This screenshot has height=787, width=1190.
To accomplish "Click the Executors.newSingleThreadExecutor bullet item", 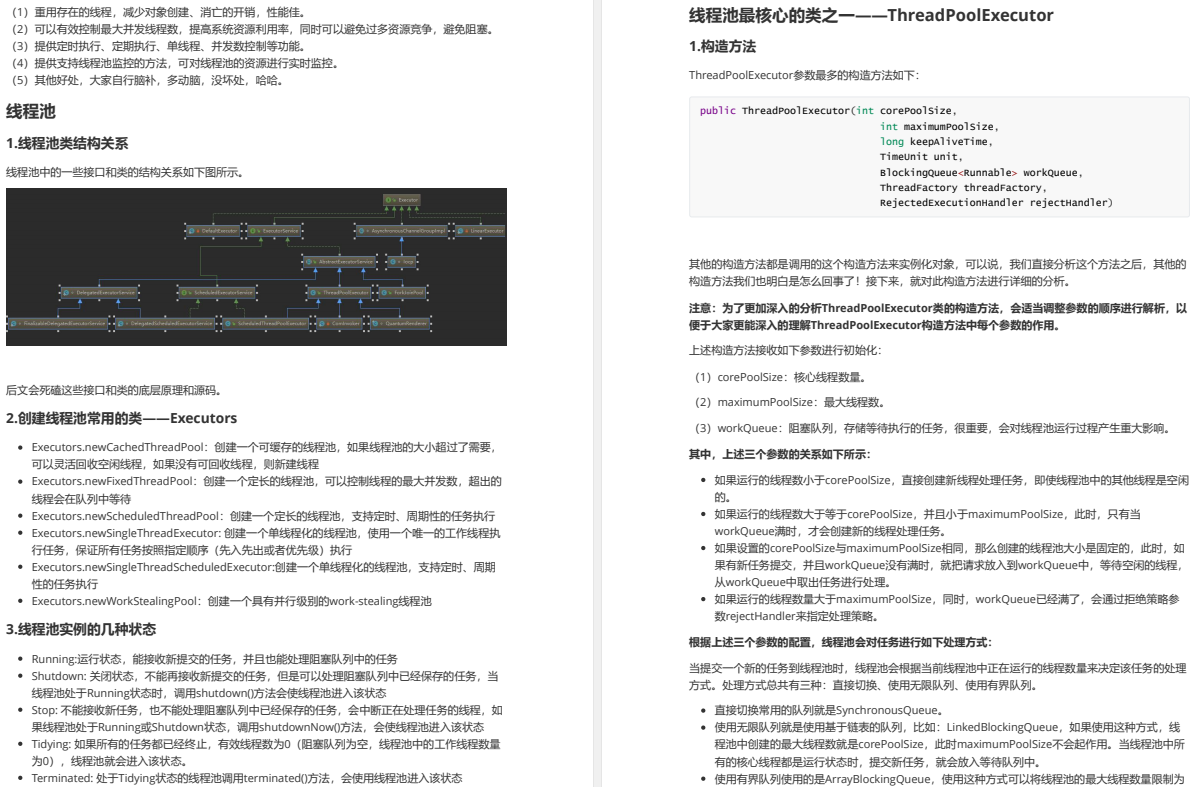I will pos(266,541).
